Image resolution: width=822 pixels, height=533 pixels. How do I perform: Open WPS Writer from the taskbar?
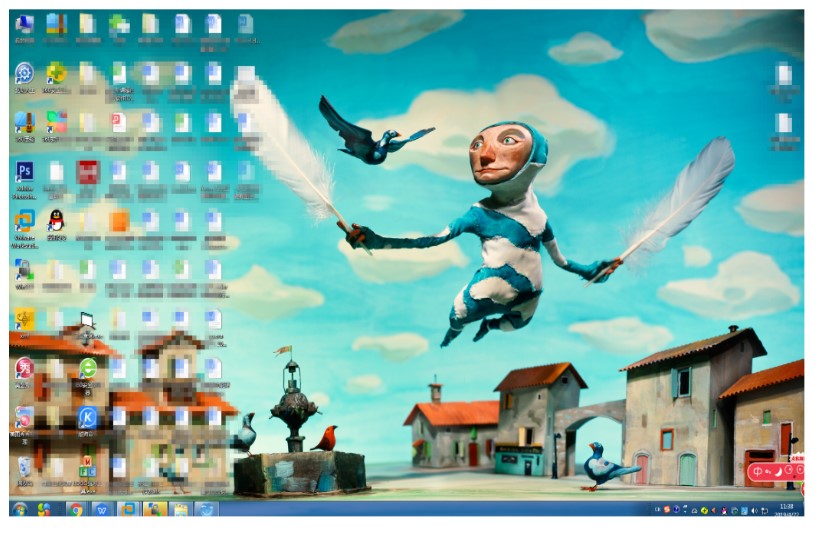coord(102,509)
